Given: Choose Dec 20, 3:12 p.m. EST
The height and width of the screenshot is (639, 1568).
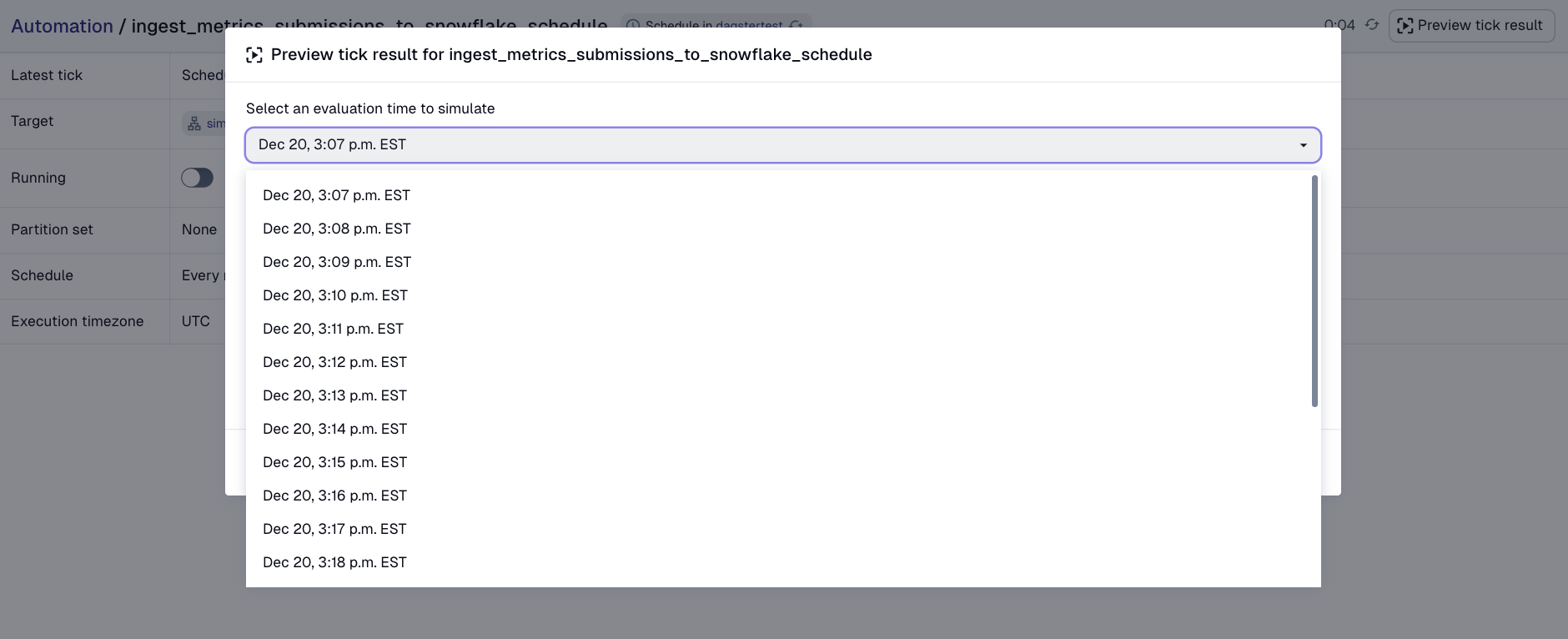Looking at the screenshot, I should pos(334,362).
